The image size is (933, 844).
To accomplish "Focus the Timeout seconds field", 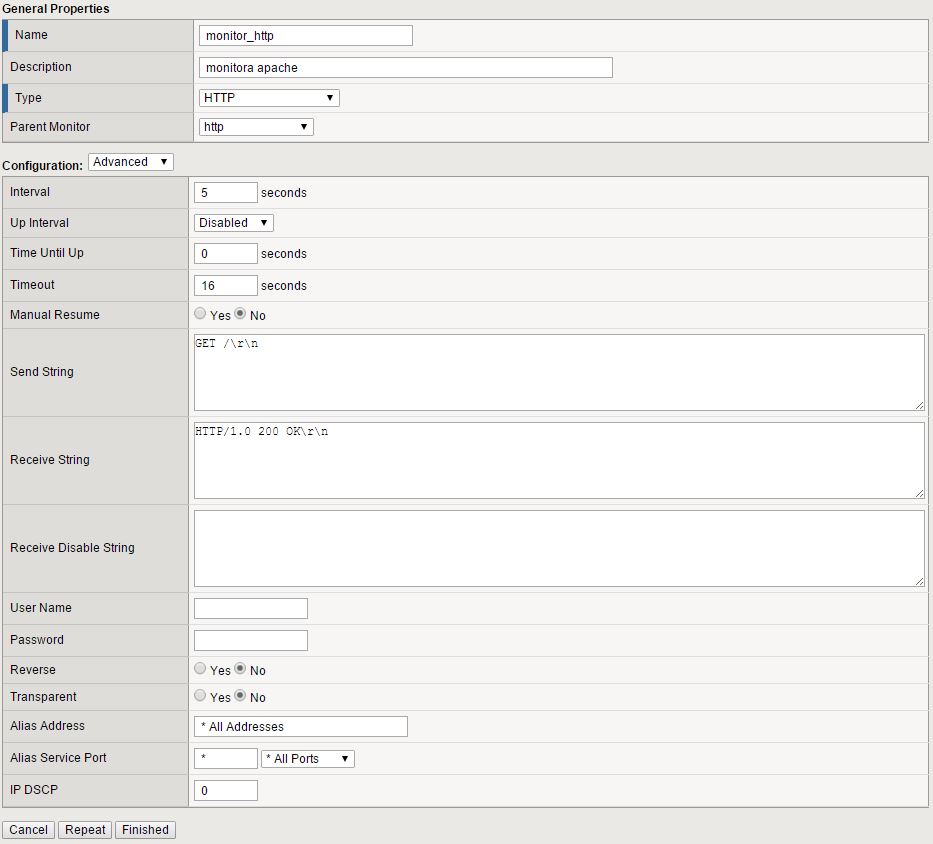I will coord(225,286).
